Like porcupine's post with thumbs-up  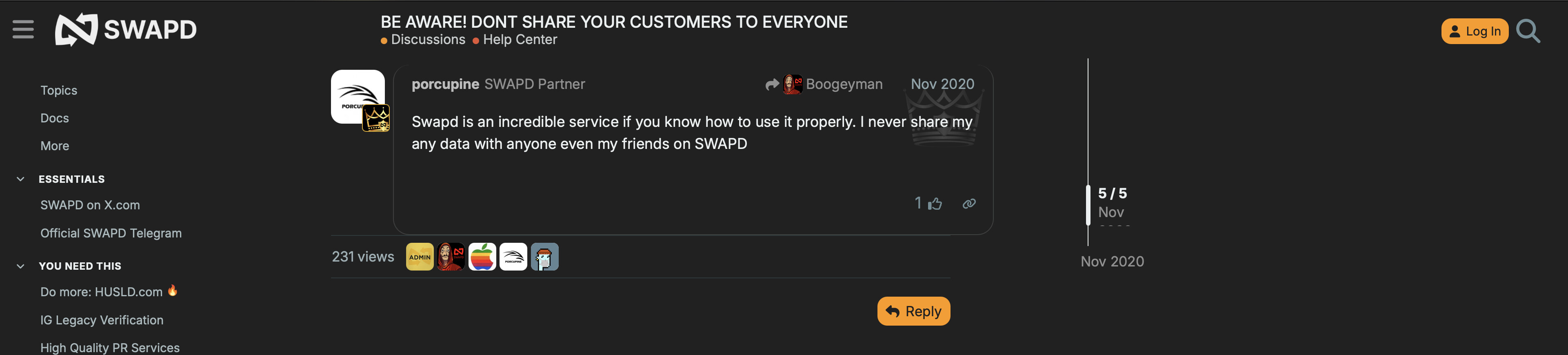pyautogui.click(x=935, y=203)
